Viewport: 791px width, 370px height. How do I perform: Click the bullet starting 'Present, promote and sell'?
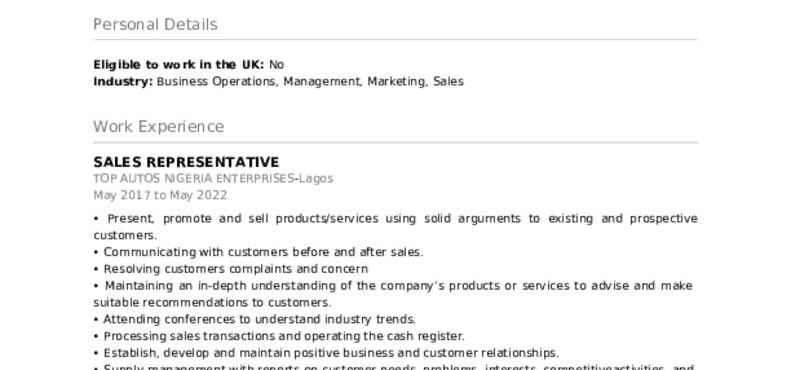pos(396,227)
